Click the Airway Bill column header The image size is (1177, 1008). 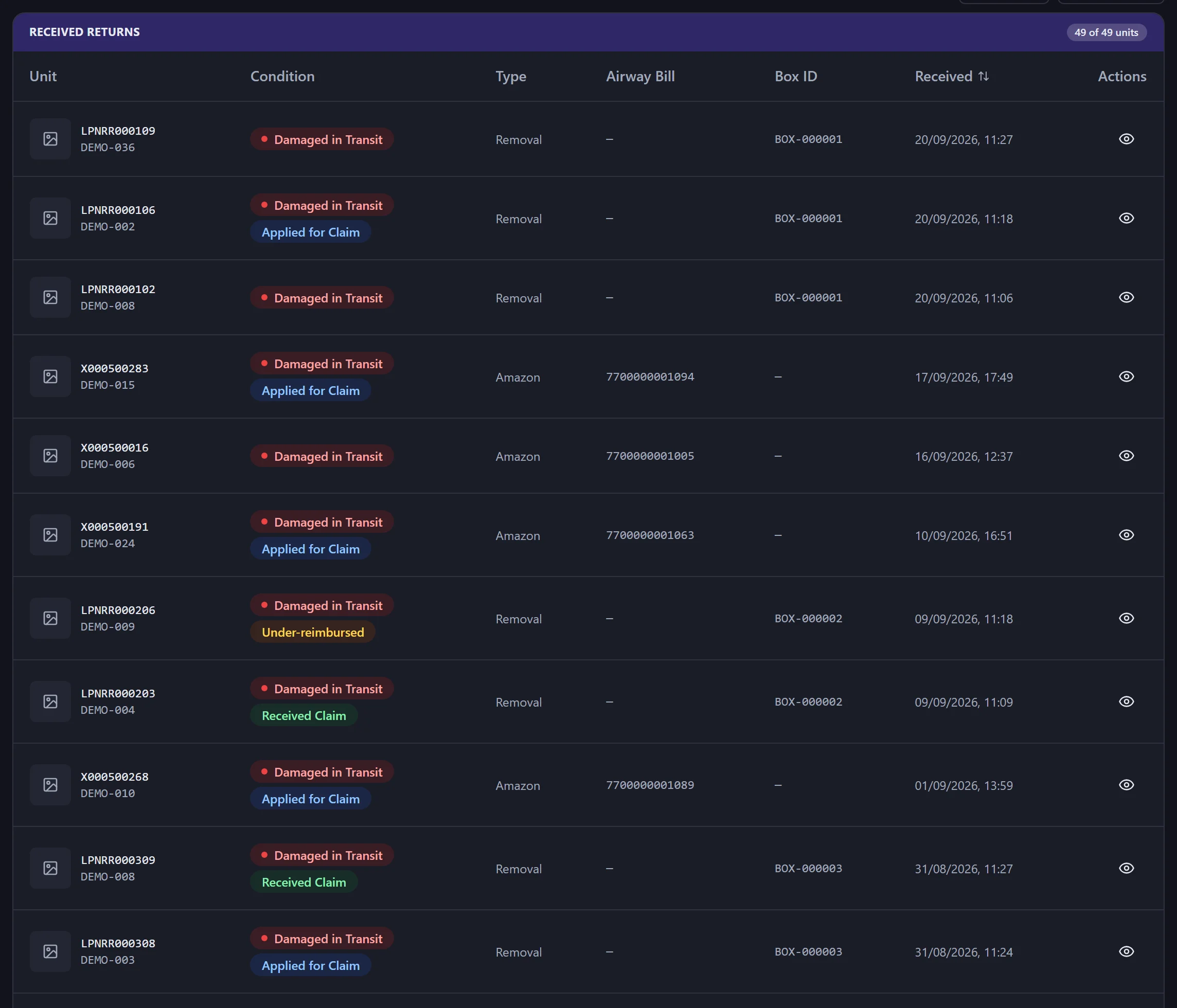click(640, 76)
